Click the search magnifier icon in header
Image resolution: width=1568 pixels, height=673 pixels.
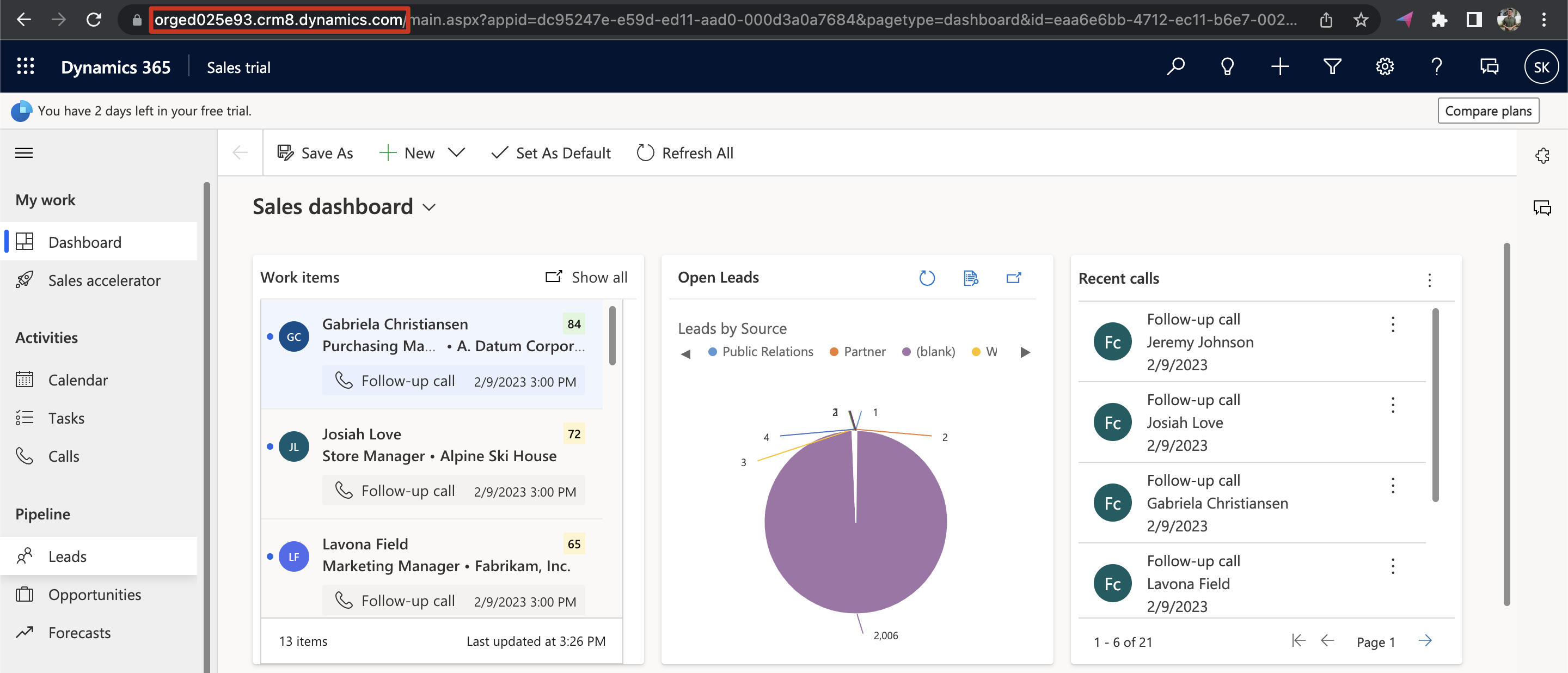coord(1175,67)
